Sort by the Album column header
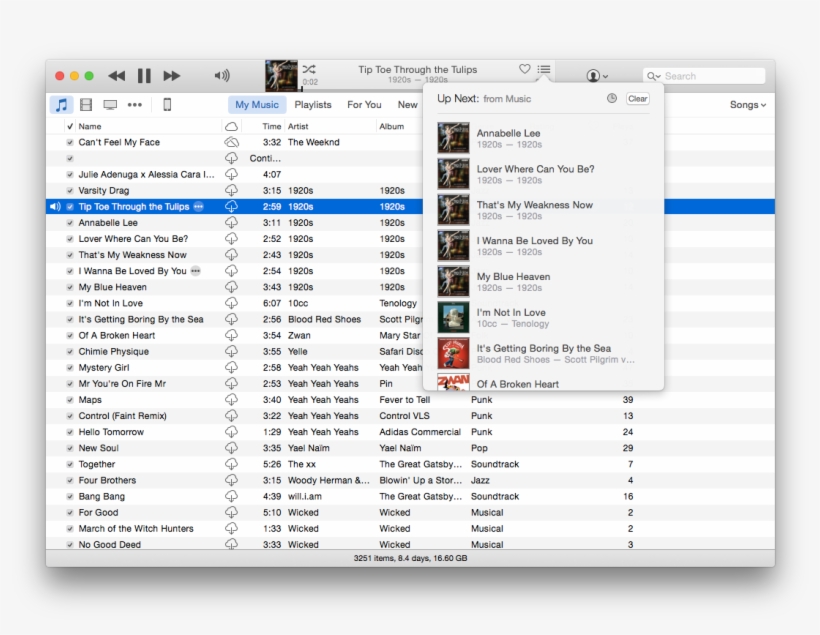The width and height of the screenshot is (820, 635). 392,126
